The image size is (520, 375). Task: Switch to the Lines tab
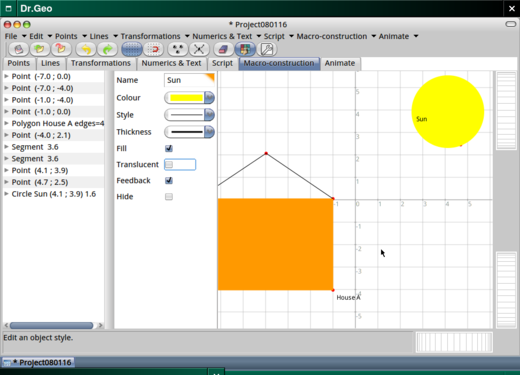[50, 63]
